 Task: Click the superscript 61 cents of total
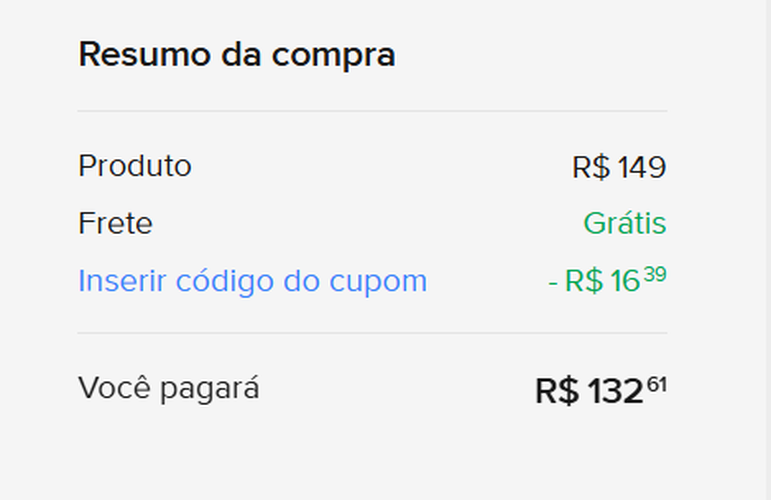pyautogui.click(x=656, y=383)
